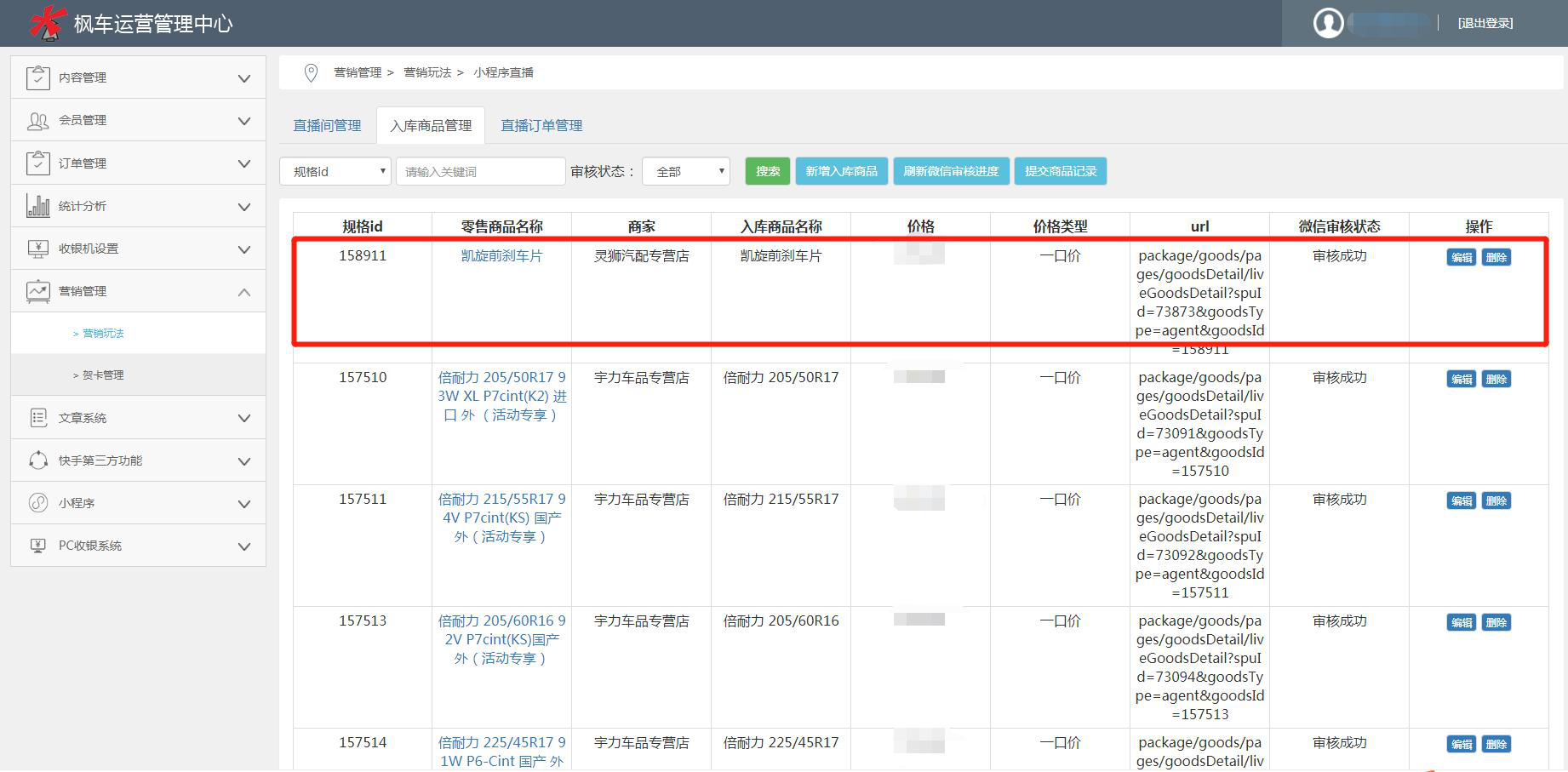Click 编辑 for row 157510
Image resolution: width=1568 pixels, height=772 pixels.
coord(1462,380)
